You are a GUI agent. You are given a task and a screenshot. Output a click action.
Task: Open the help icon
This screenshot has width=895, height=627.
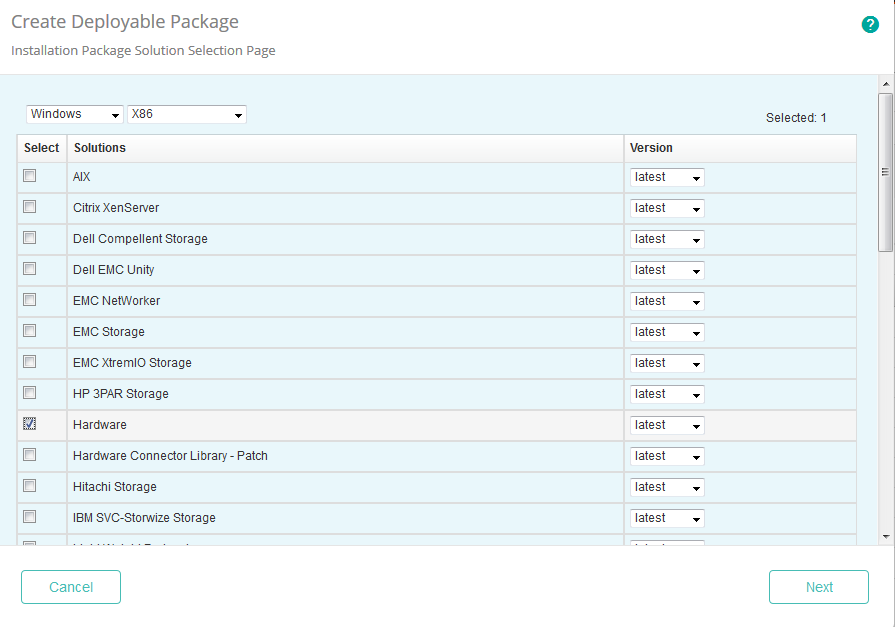[x=869, y=24]
